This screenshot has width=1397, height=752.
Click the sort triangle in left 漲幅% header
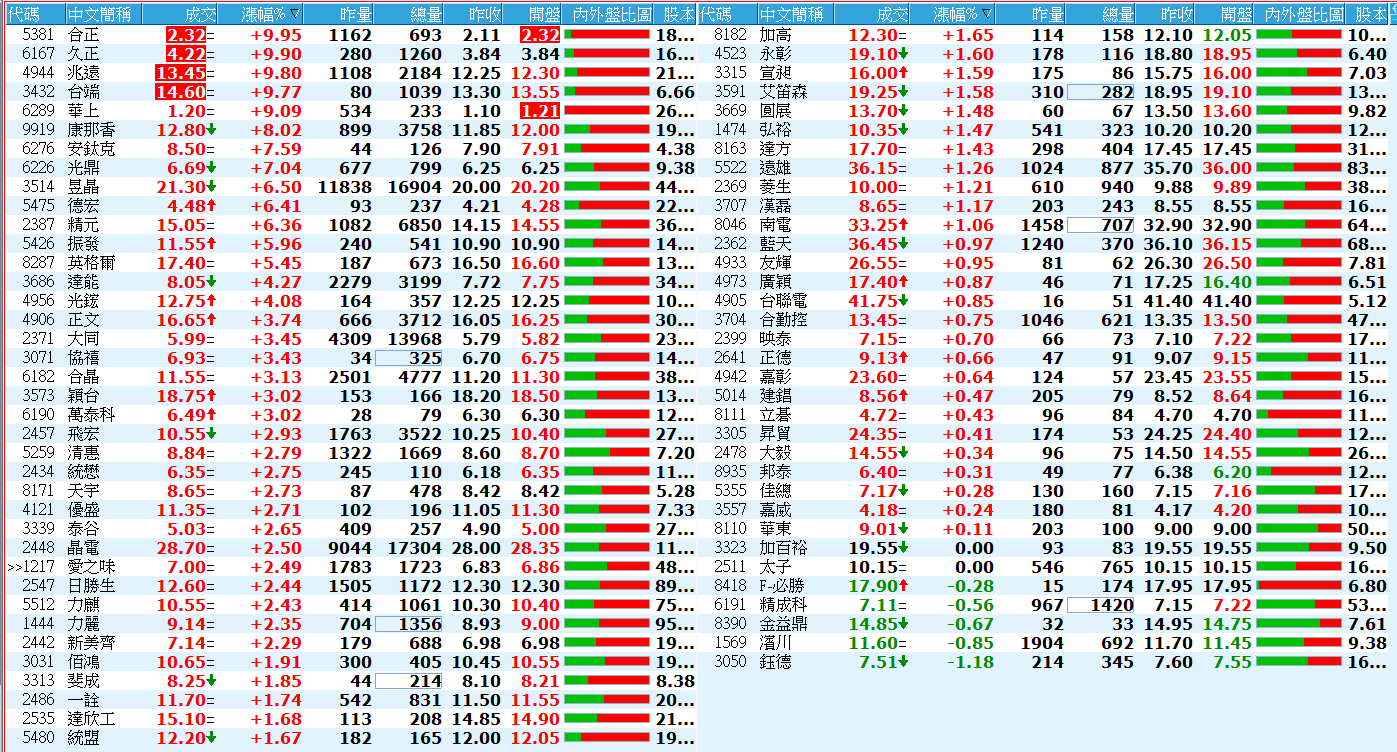(294, 14)
